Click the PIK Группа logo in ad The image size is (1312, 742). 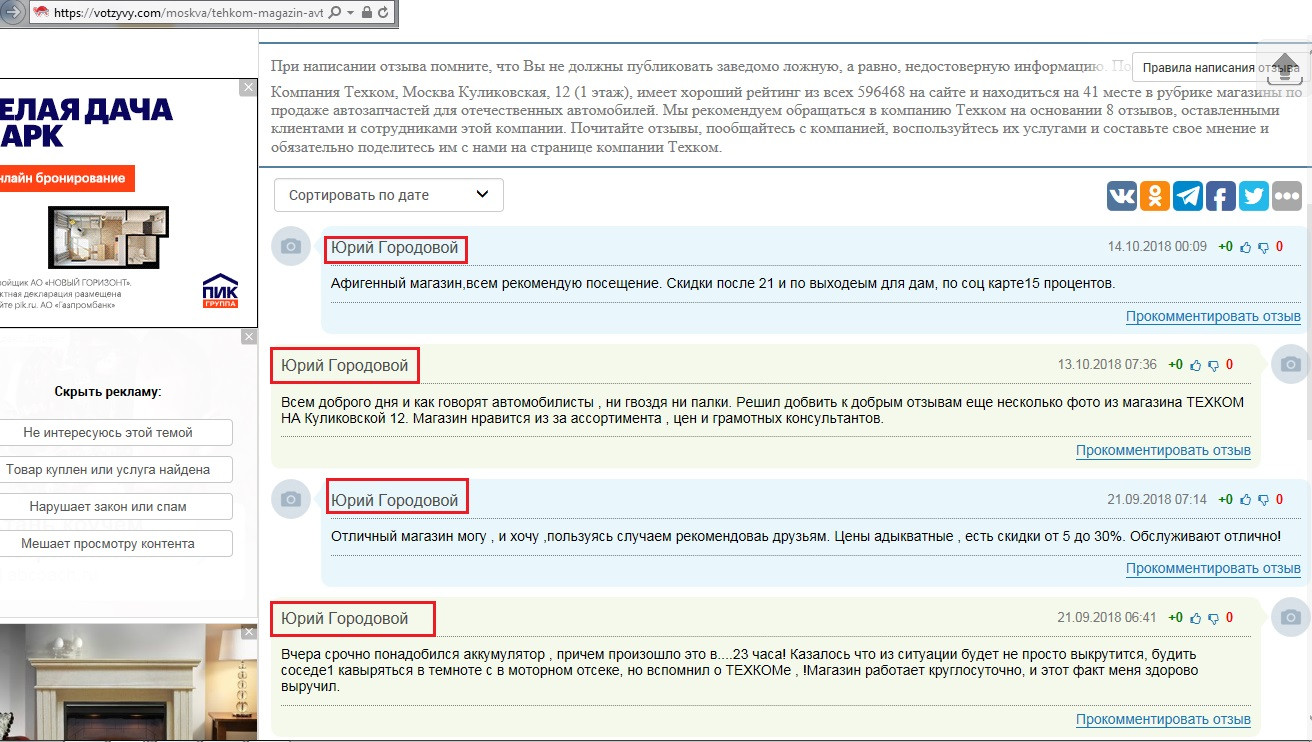[220, 291]
